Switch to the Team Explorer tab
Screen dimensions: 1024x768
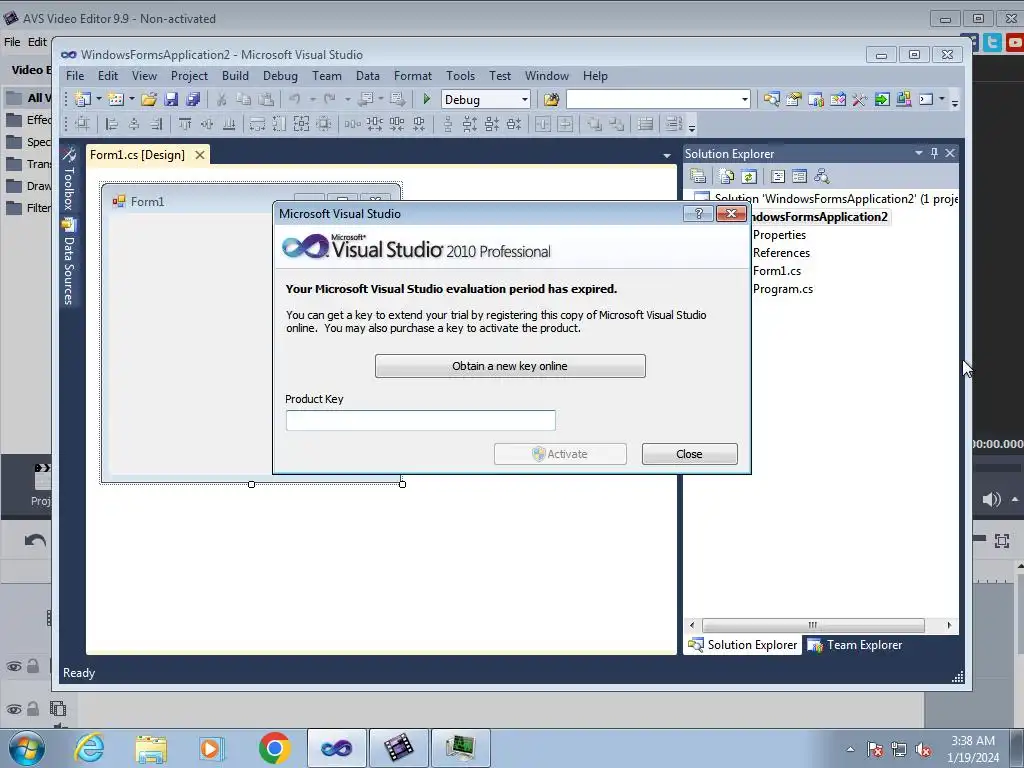click(855, 645)
